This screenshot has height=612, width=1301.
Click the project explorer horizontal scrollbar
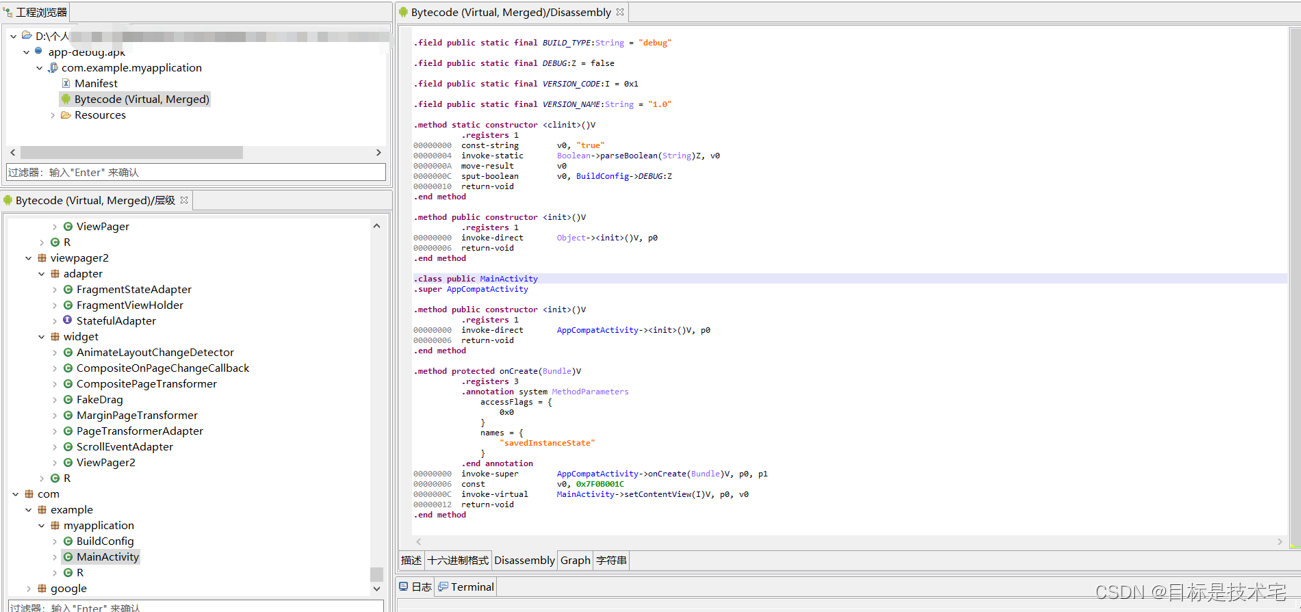coord(131,153)
